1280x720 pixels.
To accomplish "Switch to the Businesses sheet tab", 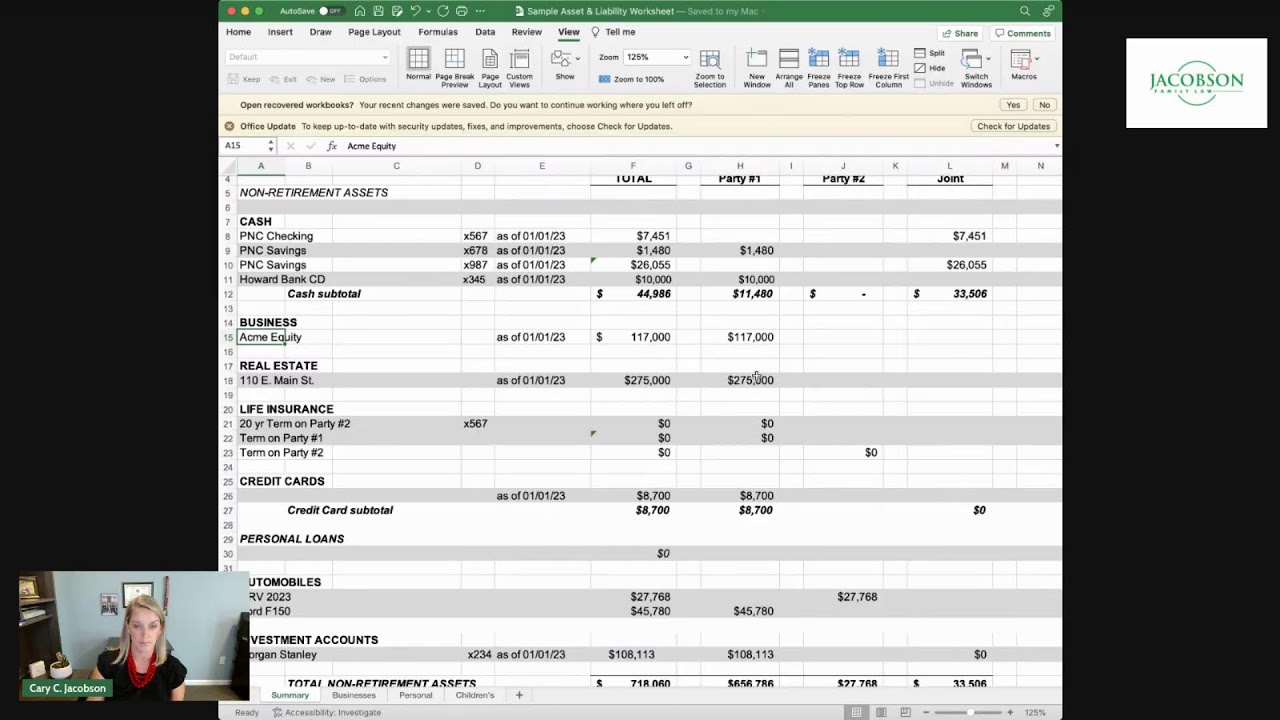I will (354, 695).
